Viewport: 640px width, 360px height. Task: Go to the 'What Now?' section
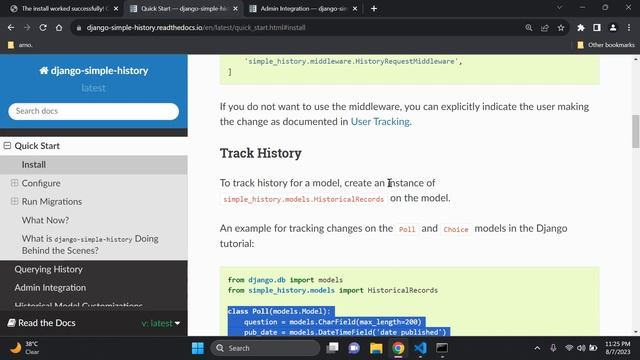click(x=45, y=220)
